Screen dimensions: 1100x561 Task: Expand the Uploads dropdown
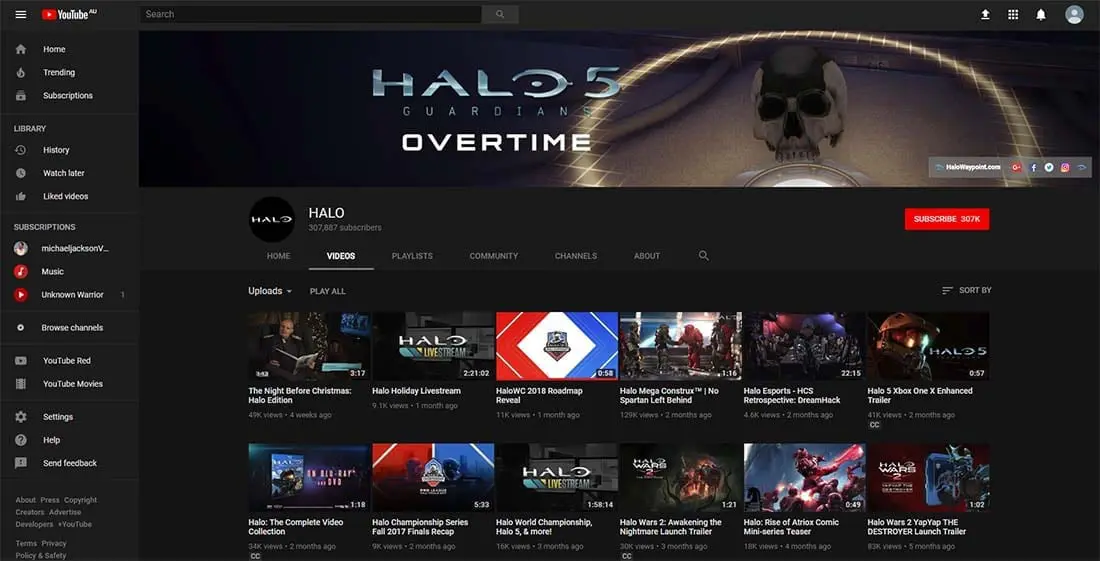point(270,291)
